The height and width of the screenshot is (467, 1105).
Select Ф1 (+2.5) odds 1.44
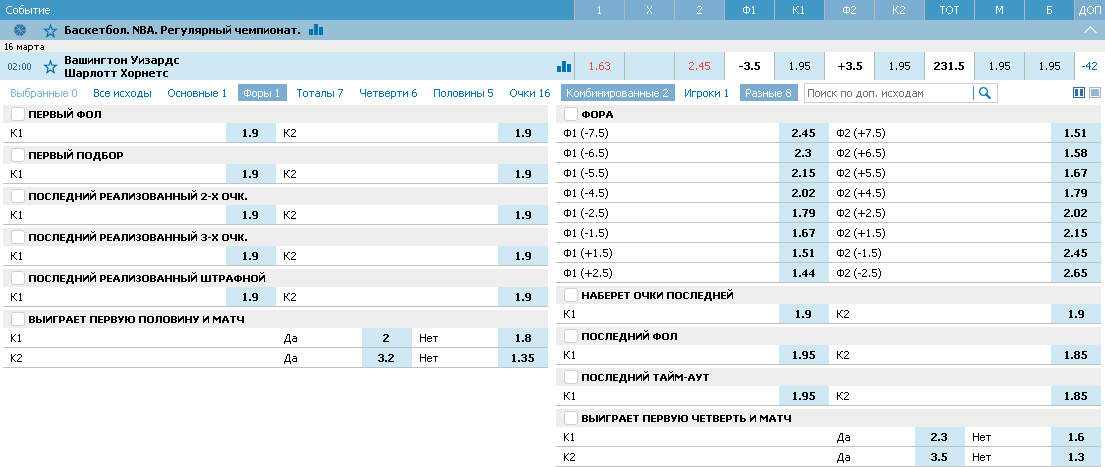tap(803, 273)
